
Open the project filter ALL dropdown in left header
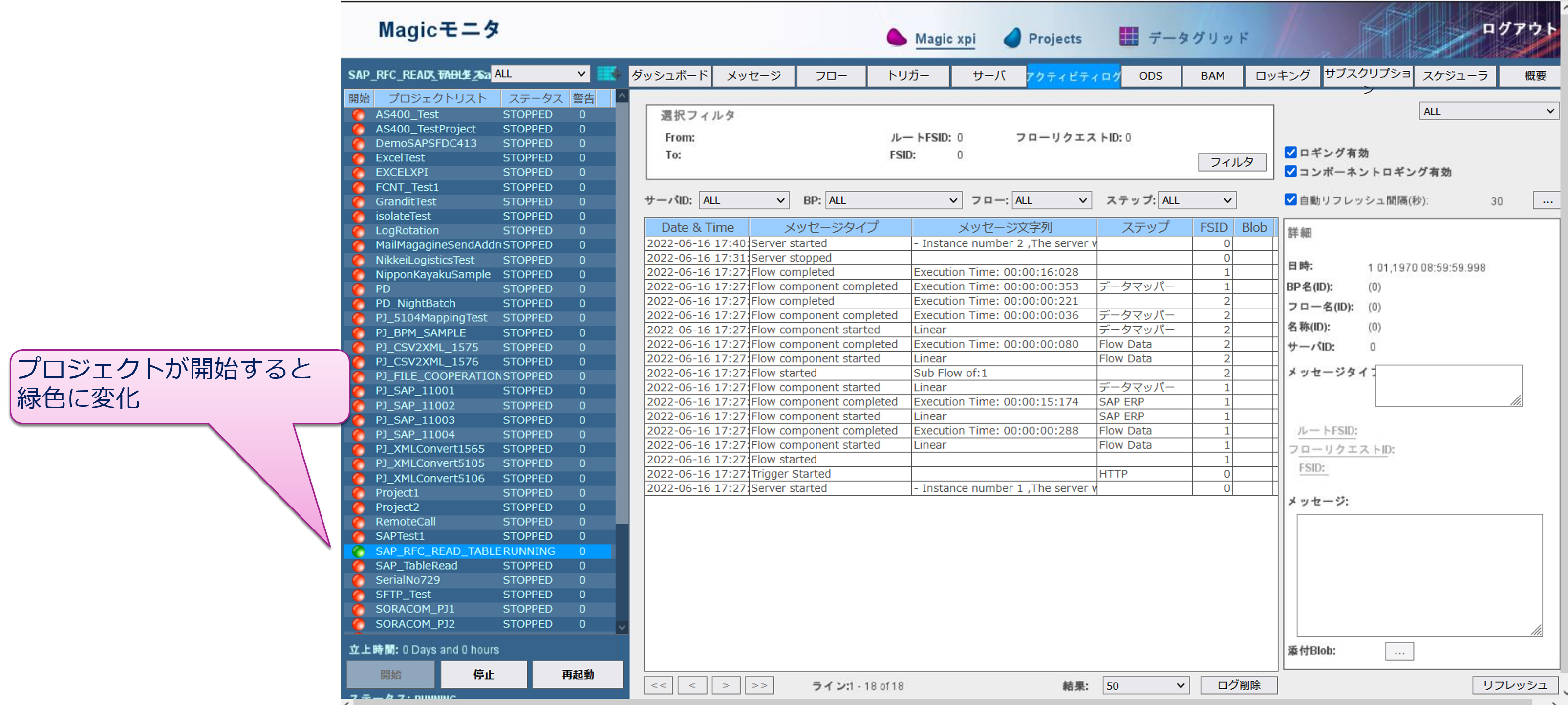tap(539, 74)
